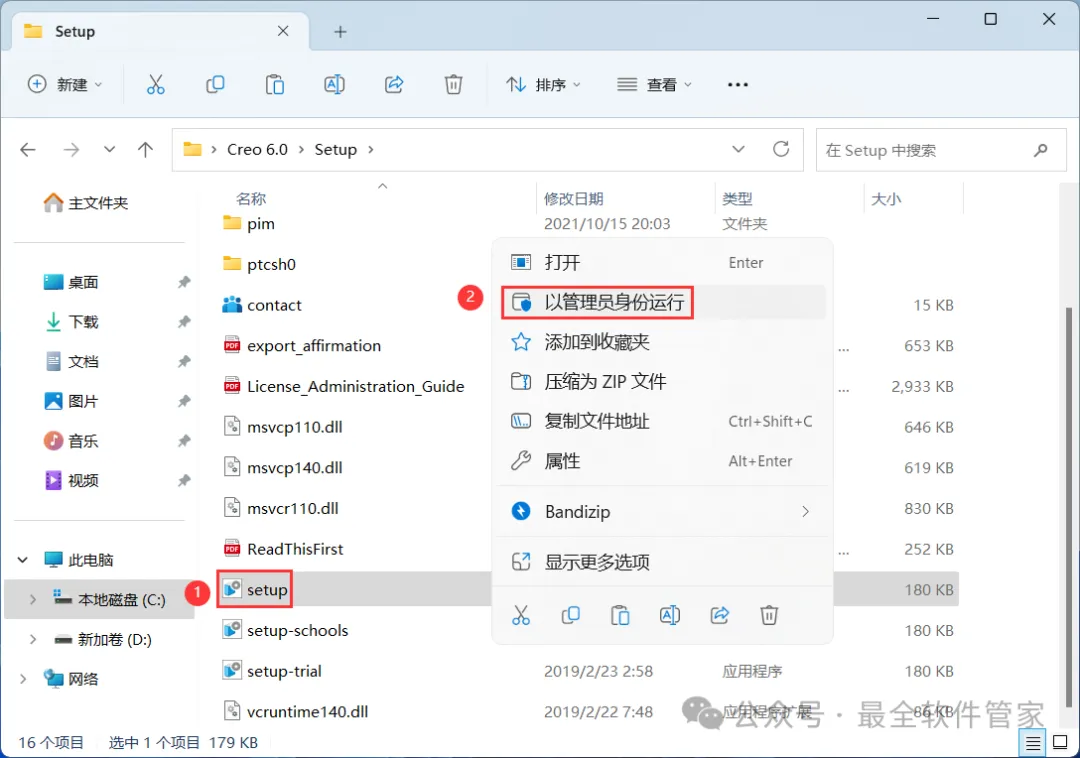Click the search magnifier icon
The height and width of the screenshot is (758, 1080).
point(1041,149)
